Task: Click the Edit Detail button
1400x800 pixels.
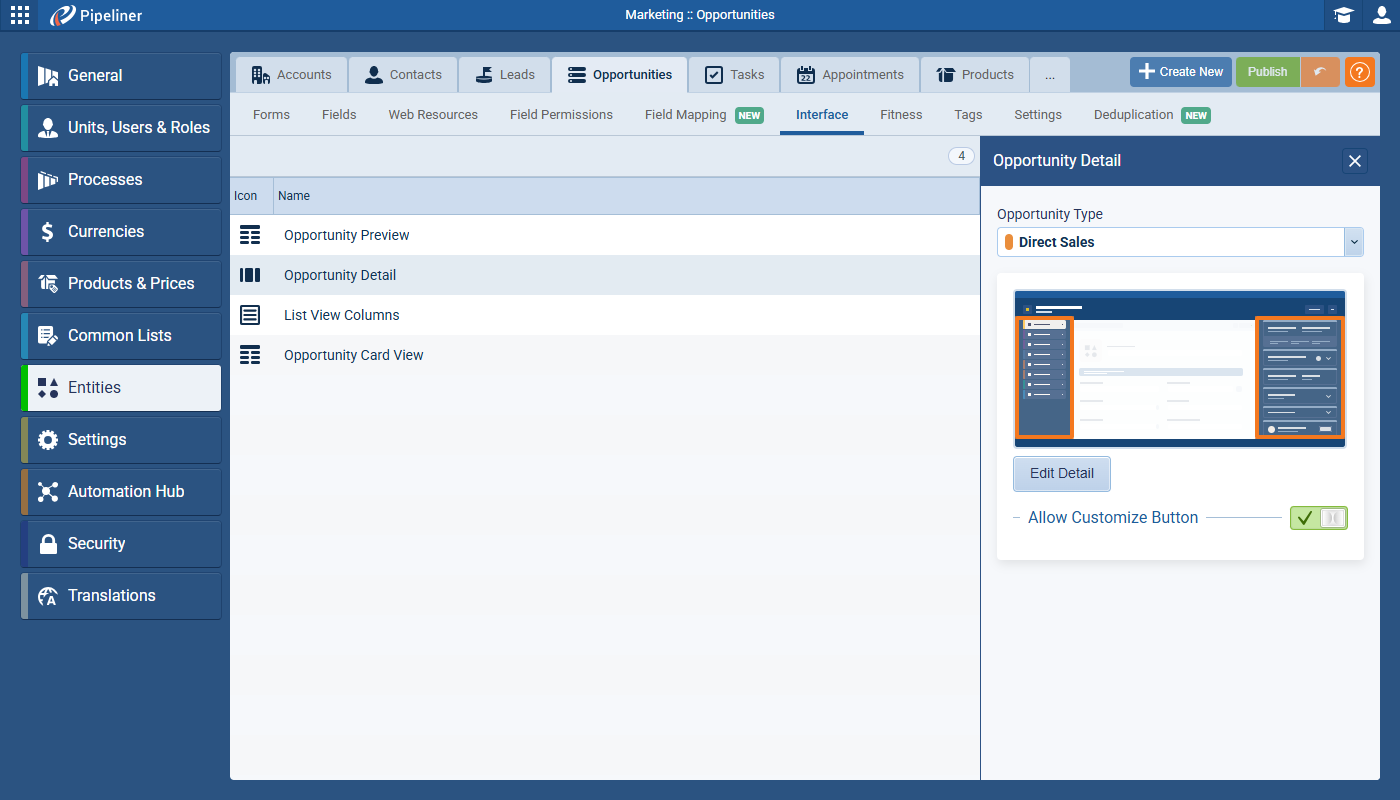Action: pyautogui.click(x=1061, y=474)
